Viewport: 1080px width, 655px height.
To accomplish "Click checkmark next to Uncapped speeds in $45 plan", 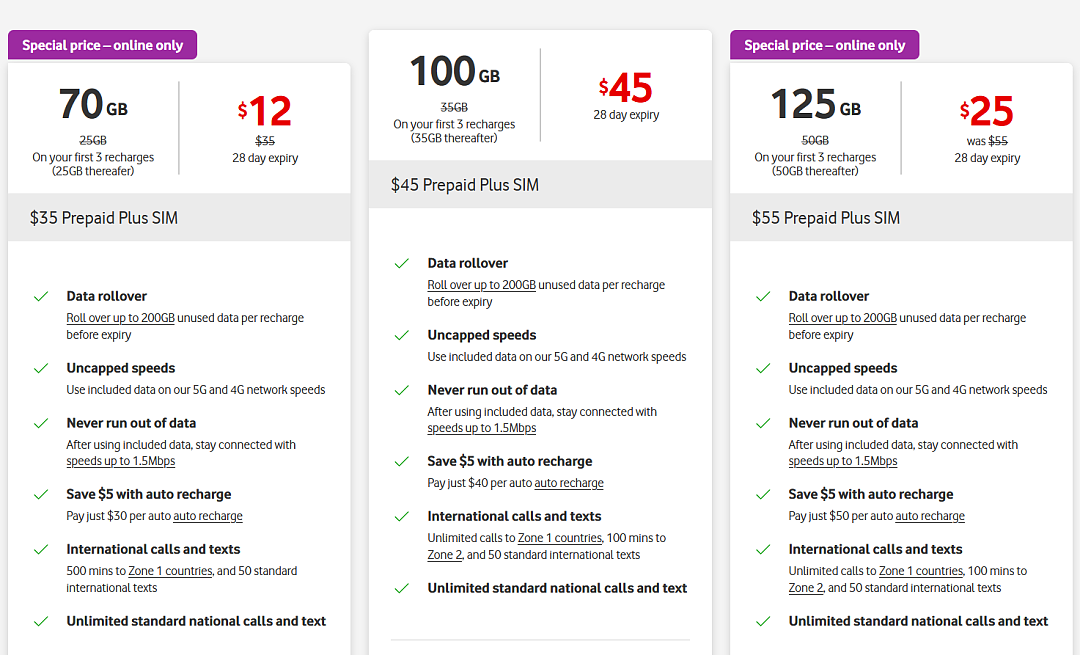I will [x=402, y=335].
